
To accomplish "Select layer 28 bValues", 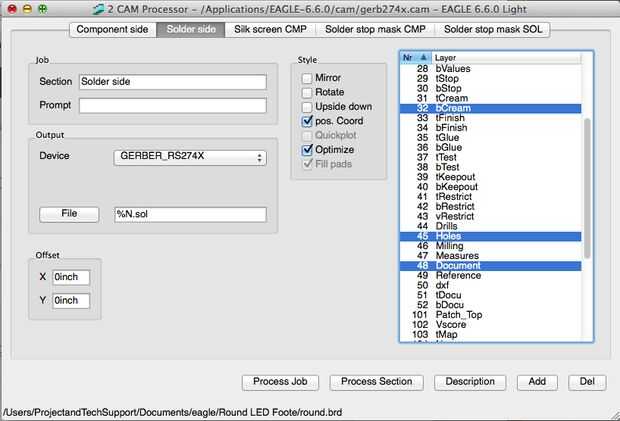I will [x=491, y=69].
